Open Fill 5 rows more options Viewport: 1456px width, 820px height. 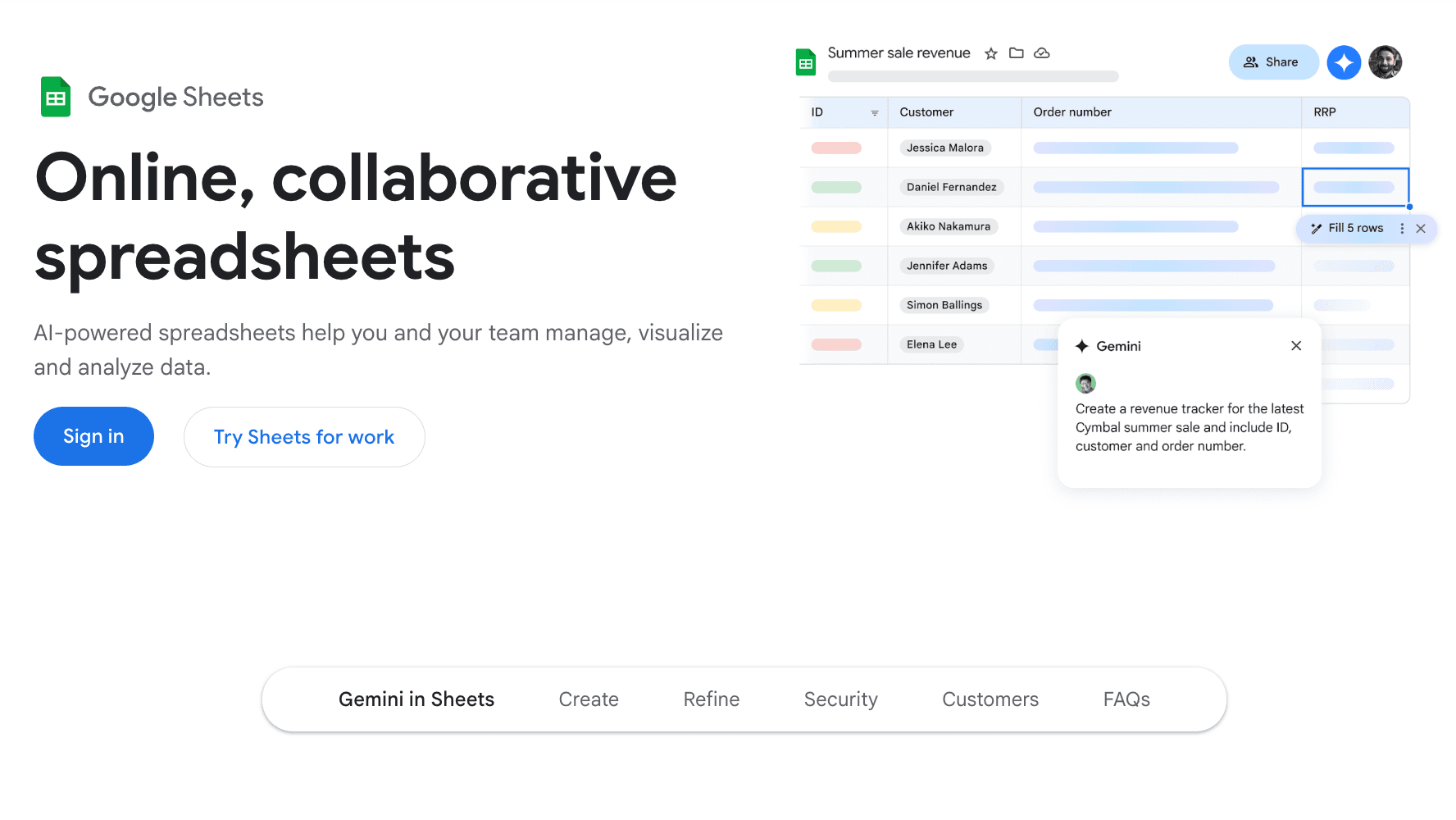point(1402,229)
